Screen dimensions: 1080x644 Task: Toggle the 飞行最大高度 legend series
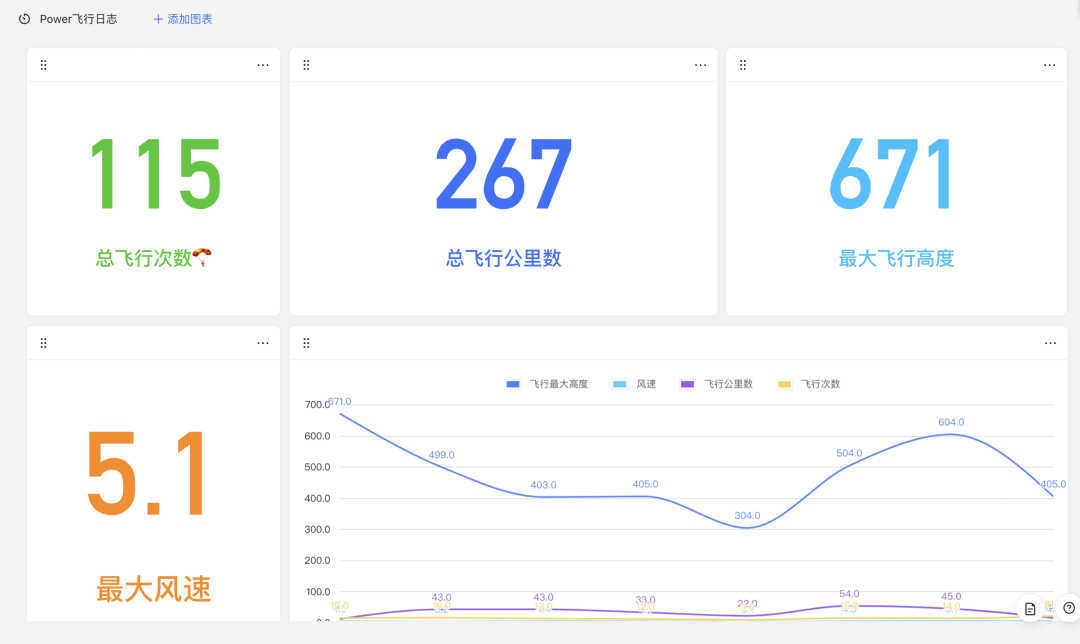[547, 384]
